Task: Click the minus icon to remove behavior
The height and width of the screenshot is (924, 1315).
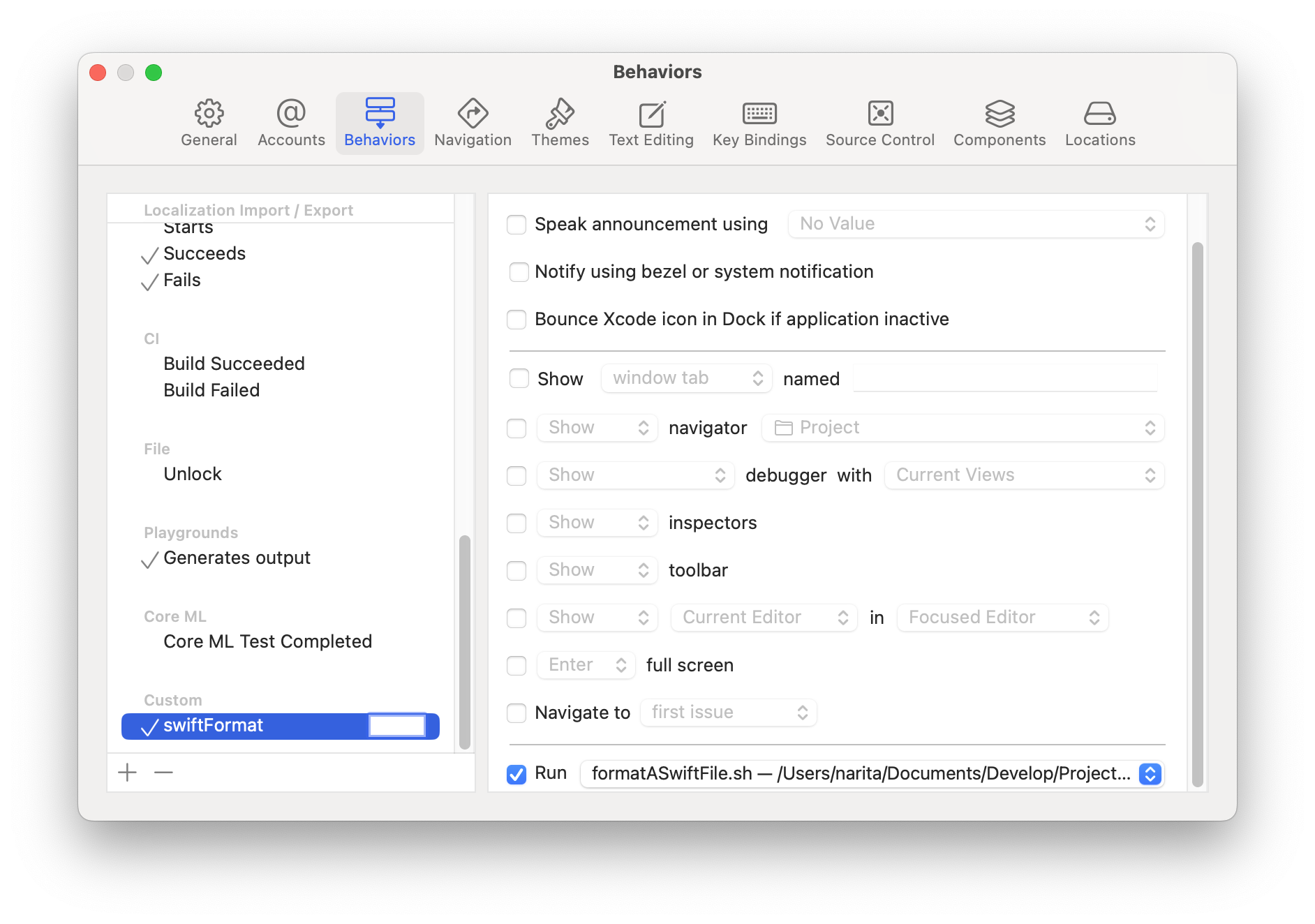Action: pyautogui.click(x=163, y=773)
